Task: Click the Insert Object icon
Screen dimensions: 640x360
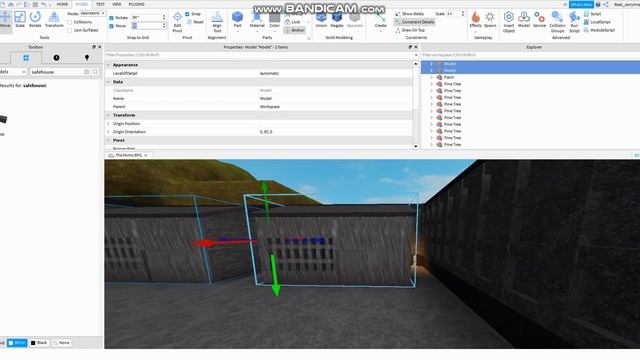Action: pos(509,22)
